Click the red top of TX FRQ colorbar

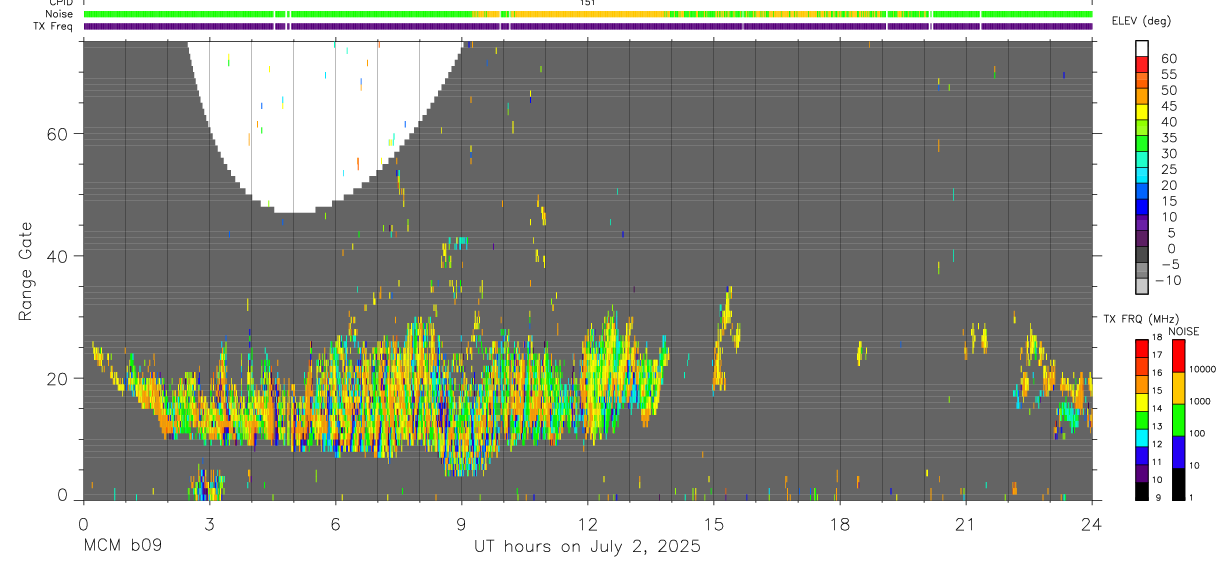(x=1142, y=347)
